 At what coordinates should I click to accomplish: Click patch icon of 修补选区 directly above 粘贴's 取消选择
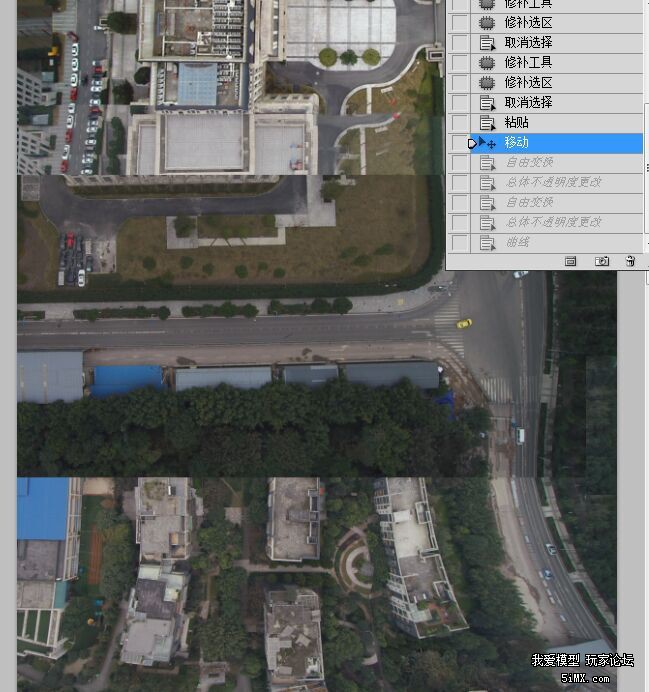488,83
